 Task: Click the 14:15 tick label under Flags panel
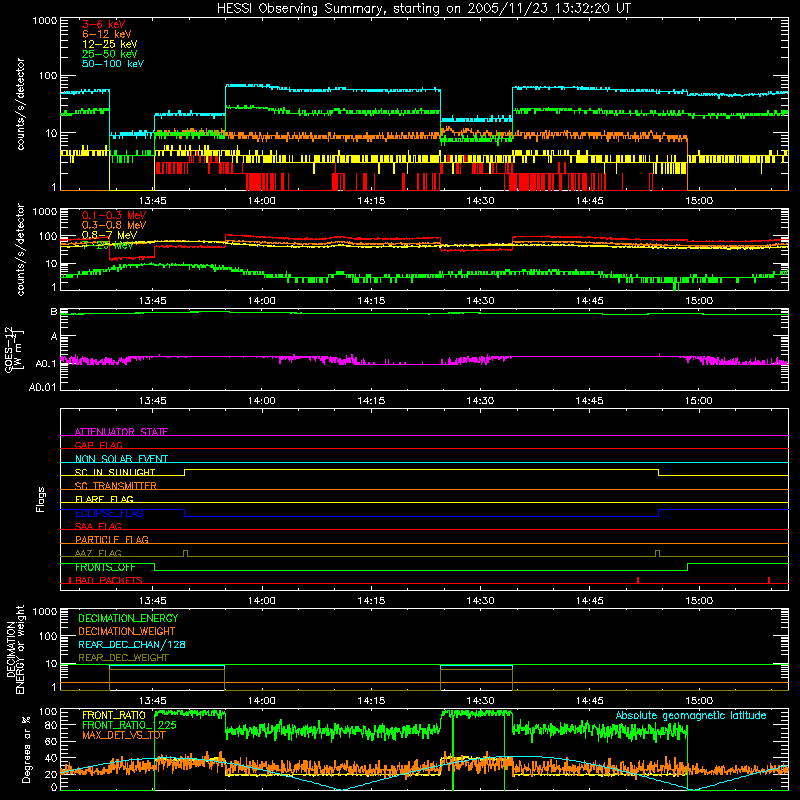tap(371, 601)
